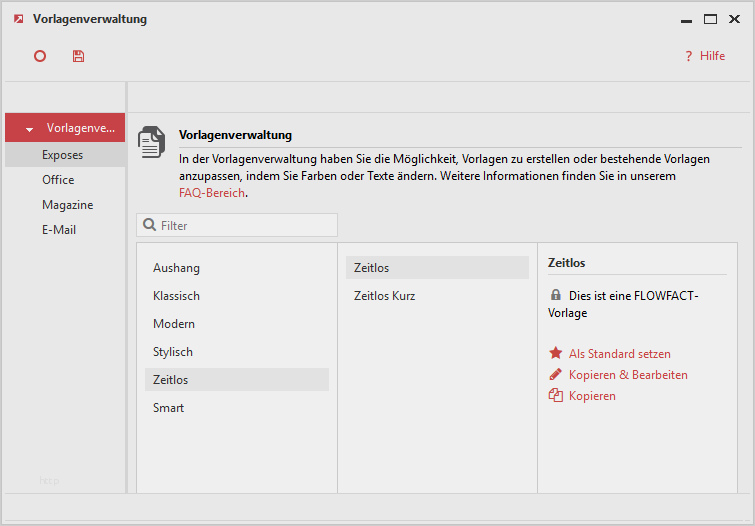Click the Vorlagenverwaltung document icon
Image resolution: width=755 pixels, height=526 pixels.
click(x=151, y=142)
